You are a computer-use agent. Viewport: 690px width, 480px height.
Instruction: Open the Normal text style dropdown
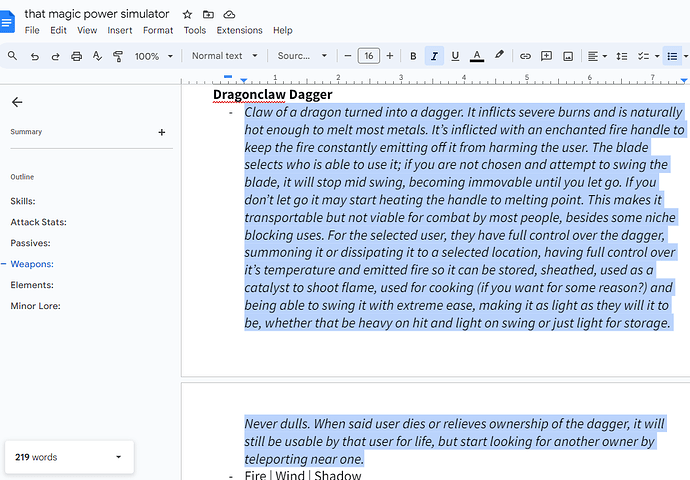coord(224,56)
